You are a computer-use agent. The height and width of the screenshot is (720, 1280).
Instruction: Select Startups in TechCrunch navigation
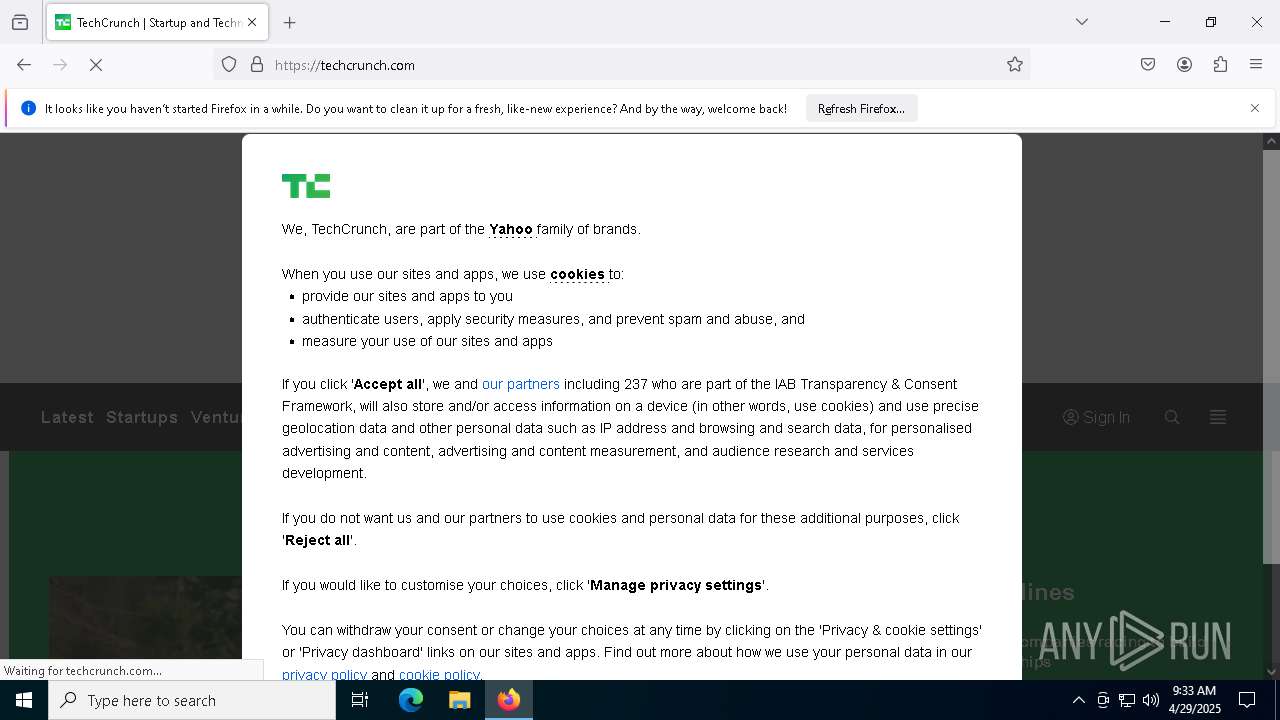point(142,417)
